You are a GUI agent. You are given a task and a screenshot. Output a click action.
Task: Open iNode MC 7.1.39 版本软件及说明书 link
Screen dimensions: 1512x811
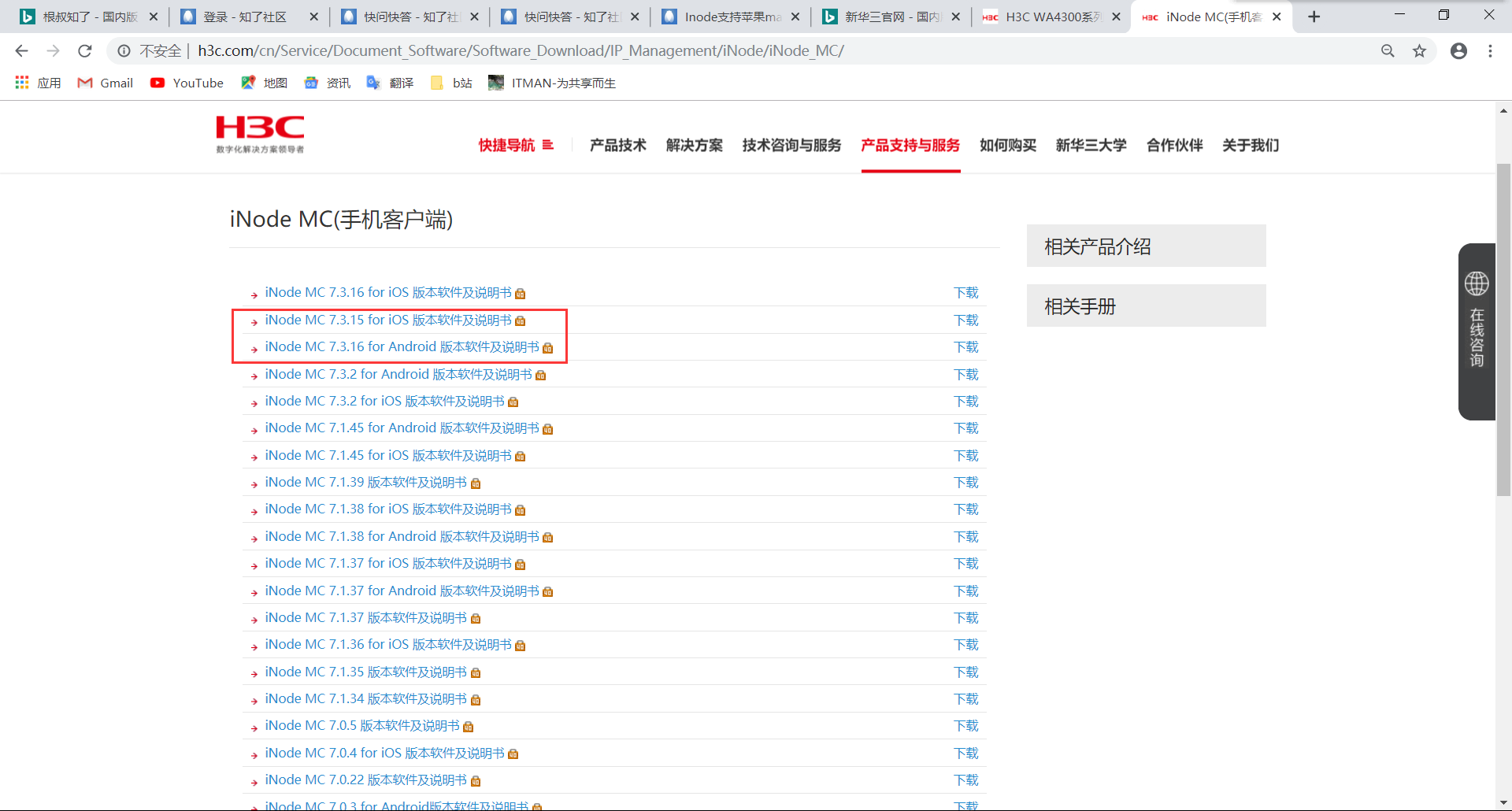tap(366, 483)
